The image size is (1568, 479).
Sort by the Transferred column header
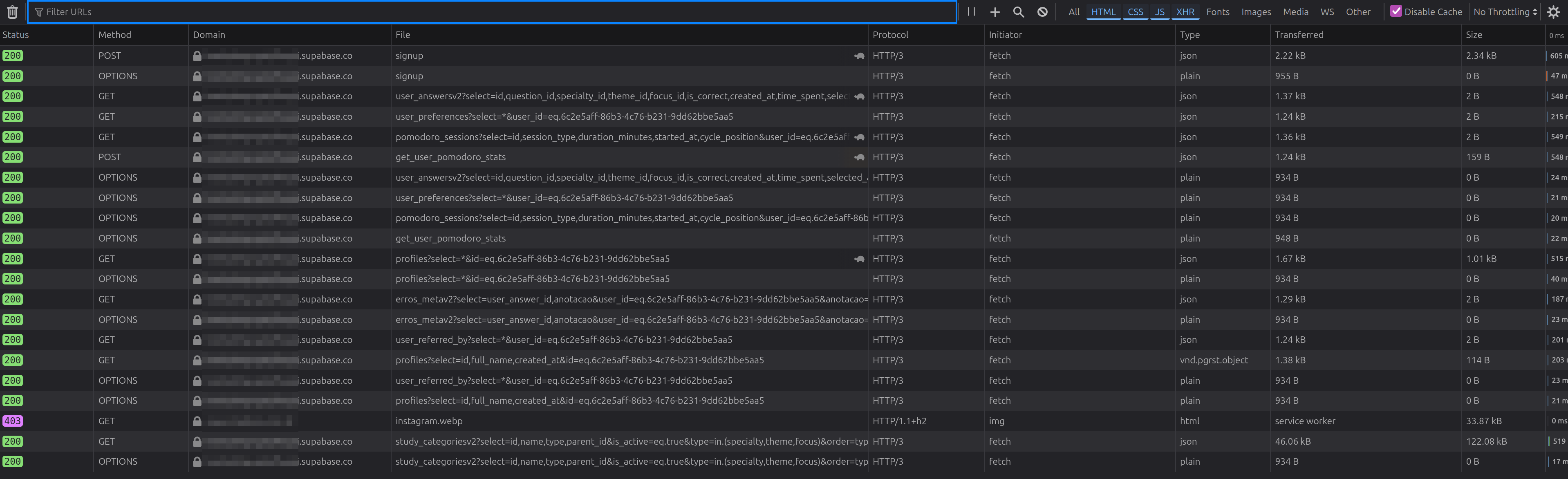coord(1299,35)
